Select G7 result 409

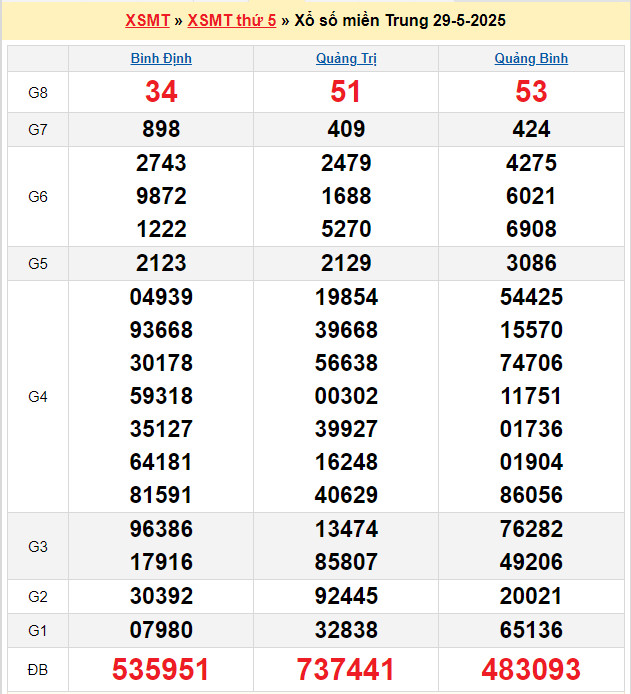346,129
